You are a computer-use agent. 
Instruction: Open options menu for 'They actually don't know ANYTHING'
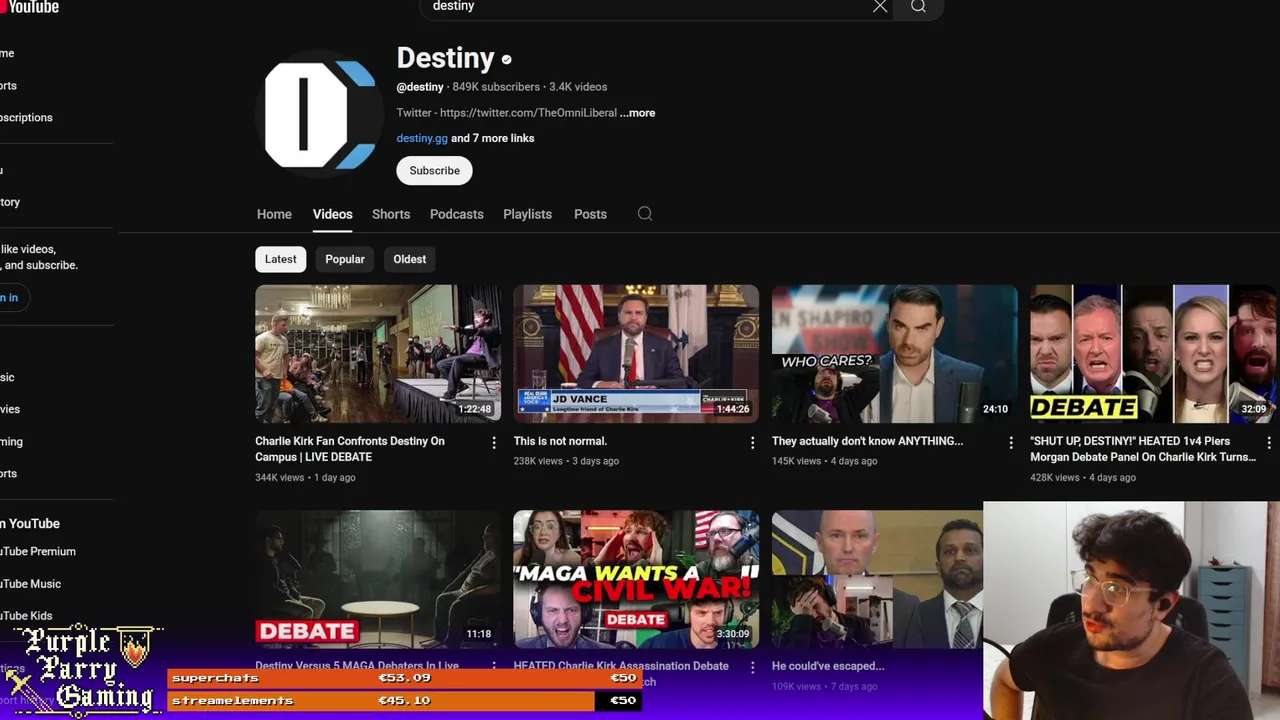point(1010,442)
